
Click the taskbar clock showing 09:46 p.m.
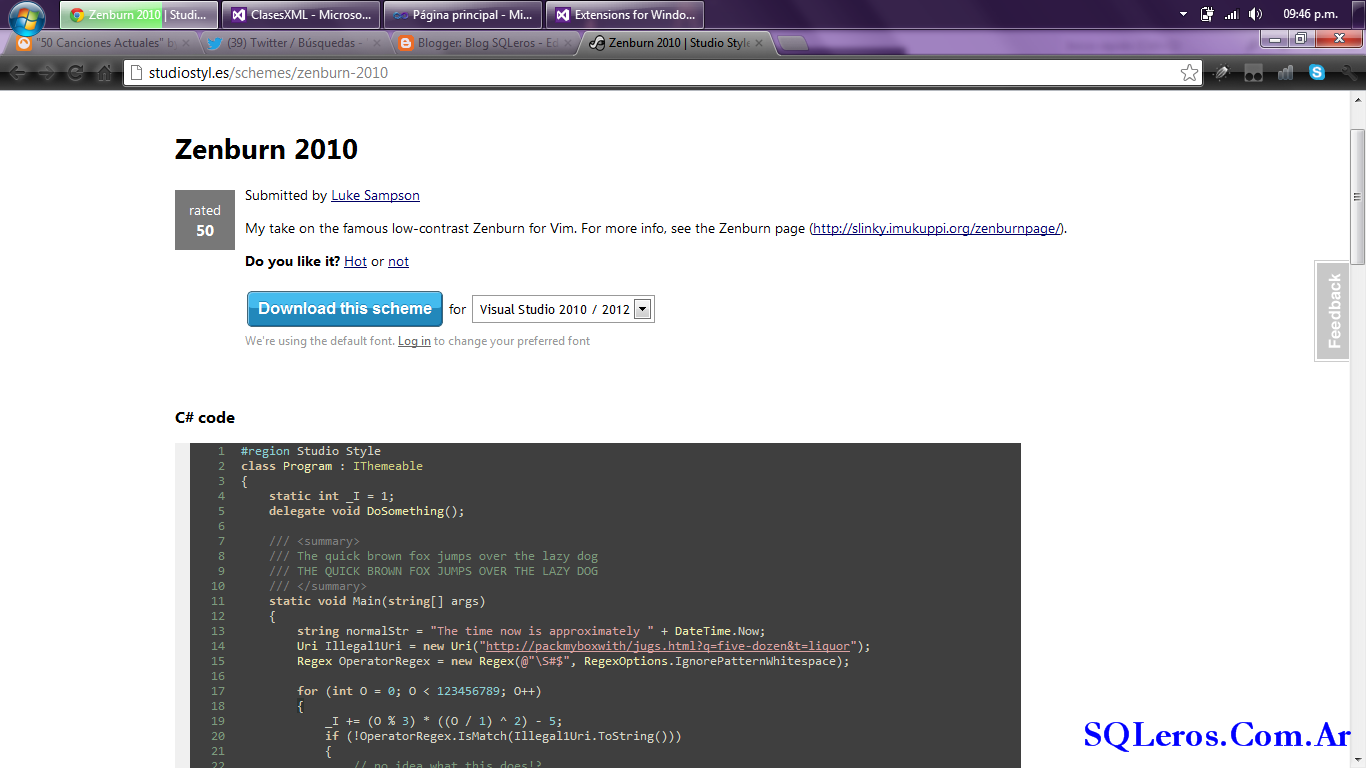(1310, 15)
